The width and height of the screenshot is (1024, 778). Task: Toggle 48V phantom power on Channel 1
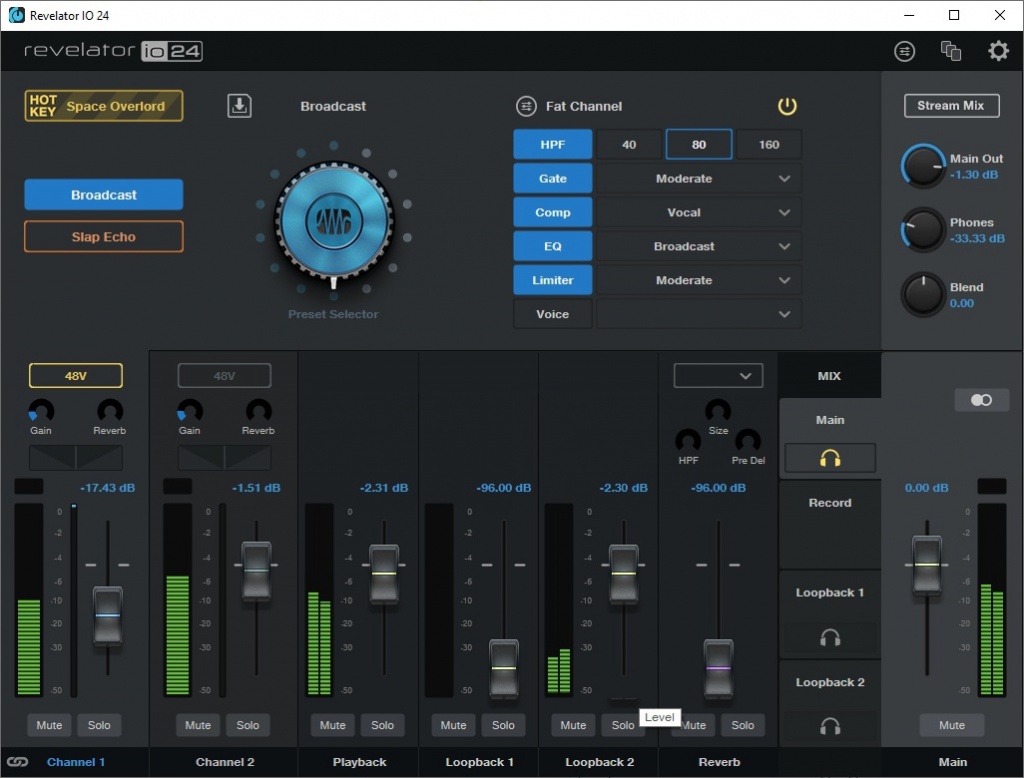click(x=76, y=376)
